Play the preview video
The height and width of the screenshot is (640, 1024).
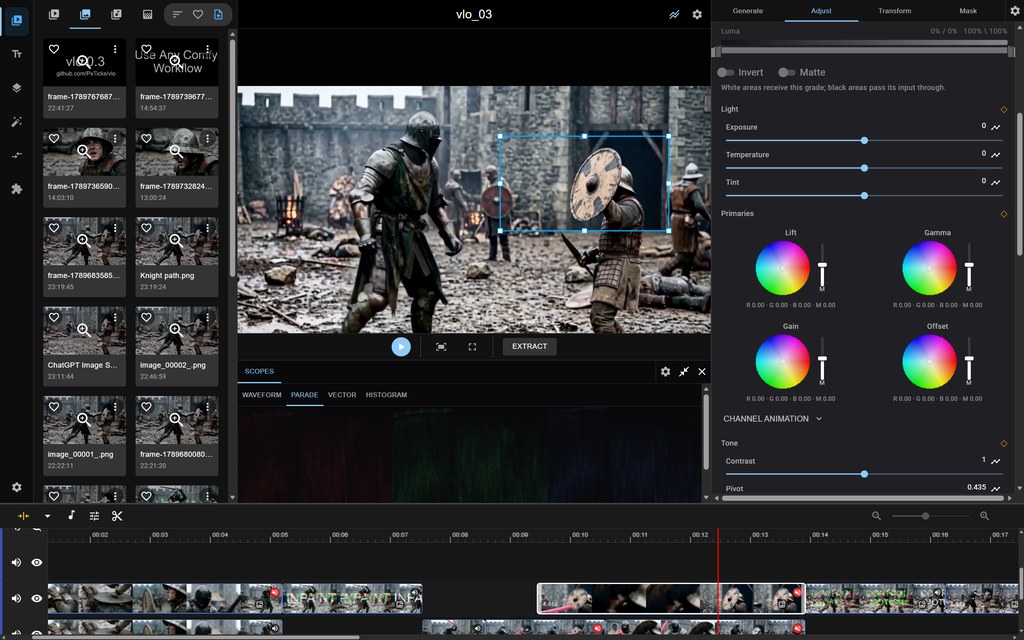tap(401, 347)
